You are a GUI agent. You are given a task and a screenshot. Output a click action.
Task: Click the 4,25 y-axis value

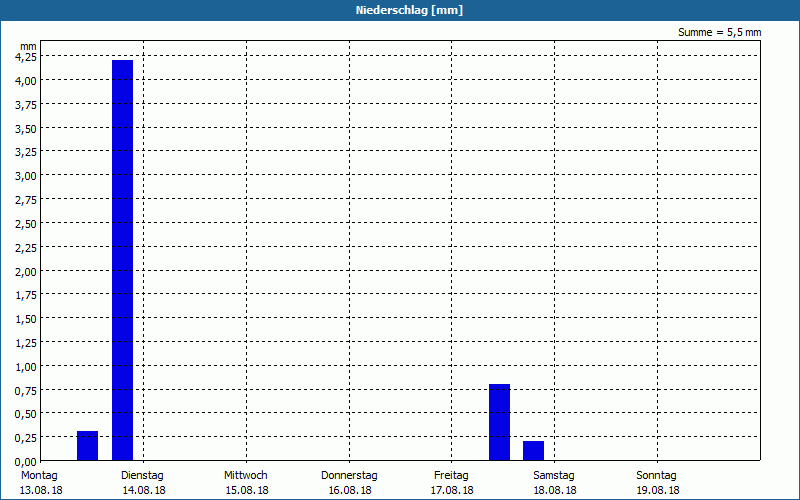pos(26,57)
